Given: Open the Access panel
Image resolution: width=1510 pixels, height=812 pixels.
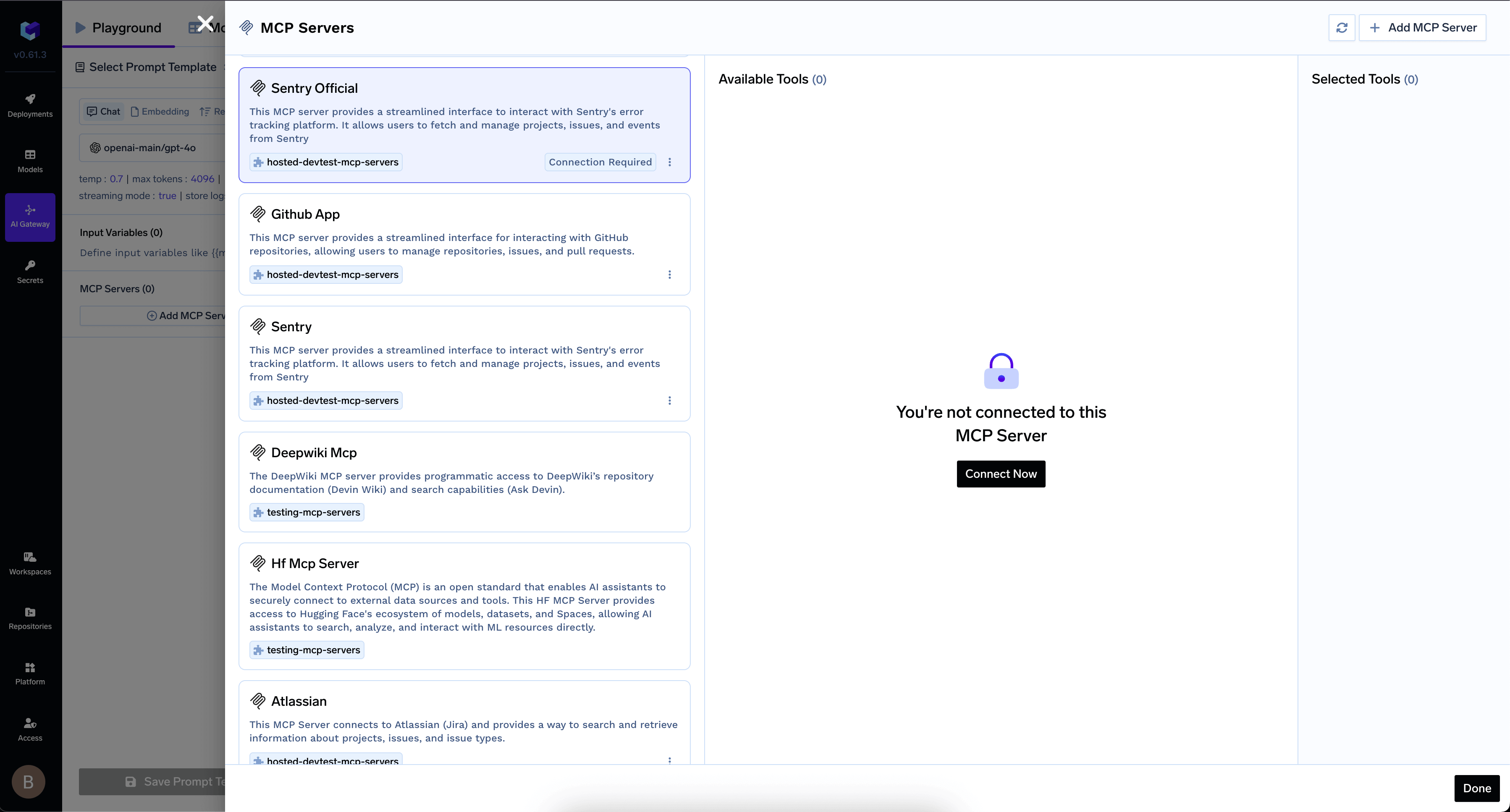Looking at the screenshot, I should click(30, 728).
